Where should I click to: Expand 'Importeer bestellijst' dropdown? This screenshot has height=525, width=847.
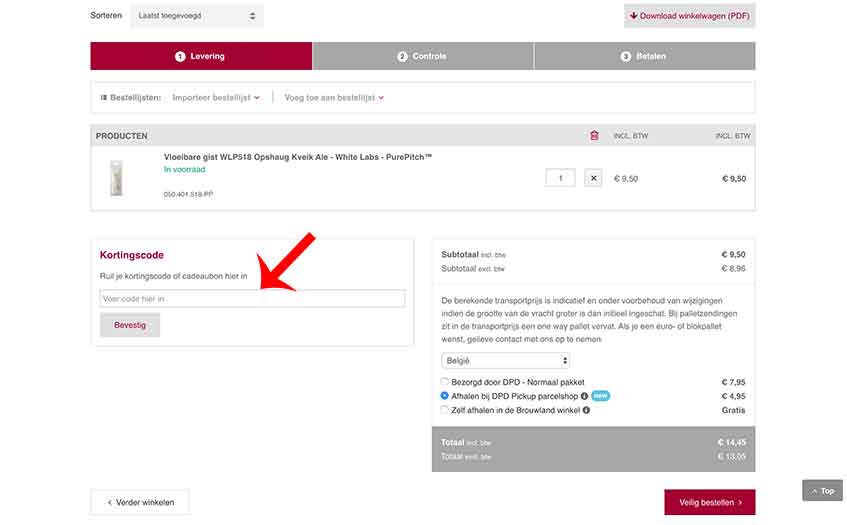[216, 98]
